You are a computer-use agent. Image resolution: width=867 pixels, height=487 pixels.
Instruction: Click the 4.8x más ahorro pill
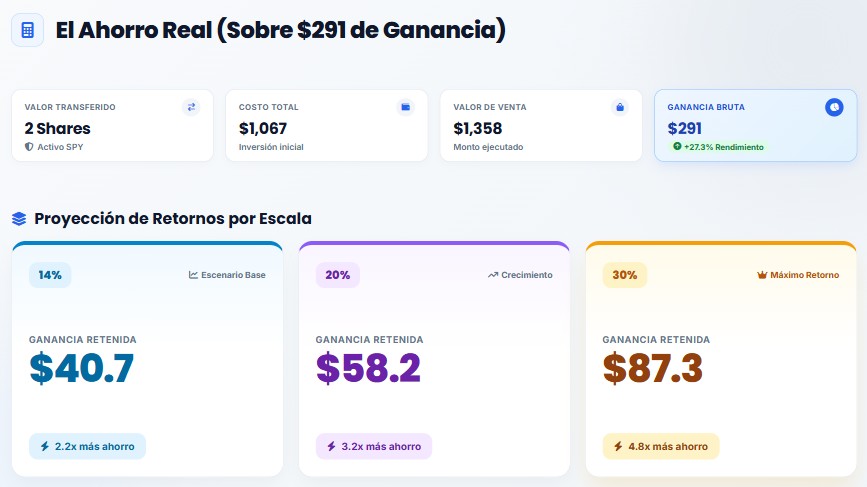[661, 446]
